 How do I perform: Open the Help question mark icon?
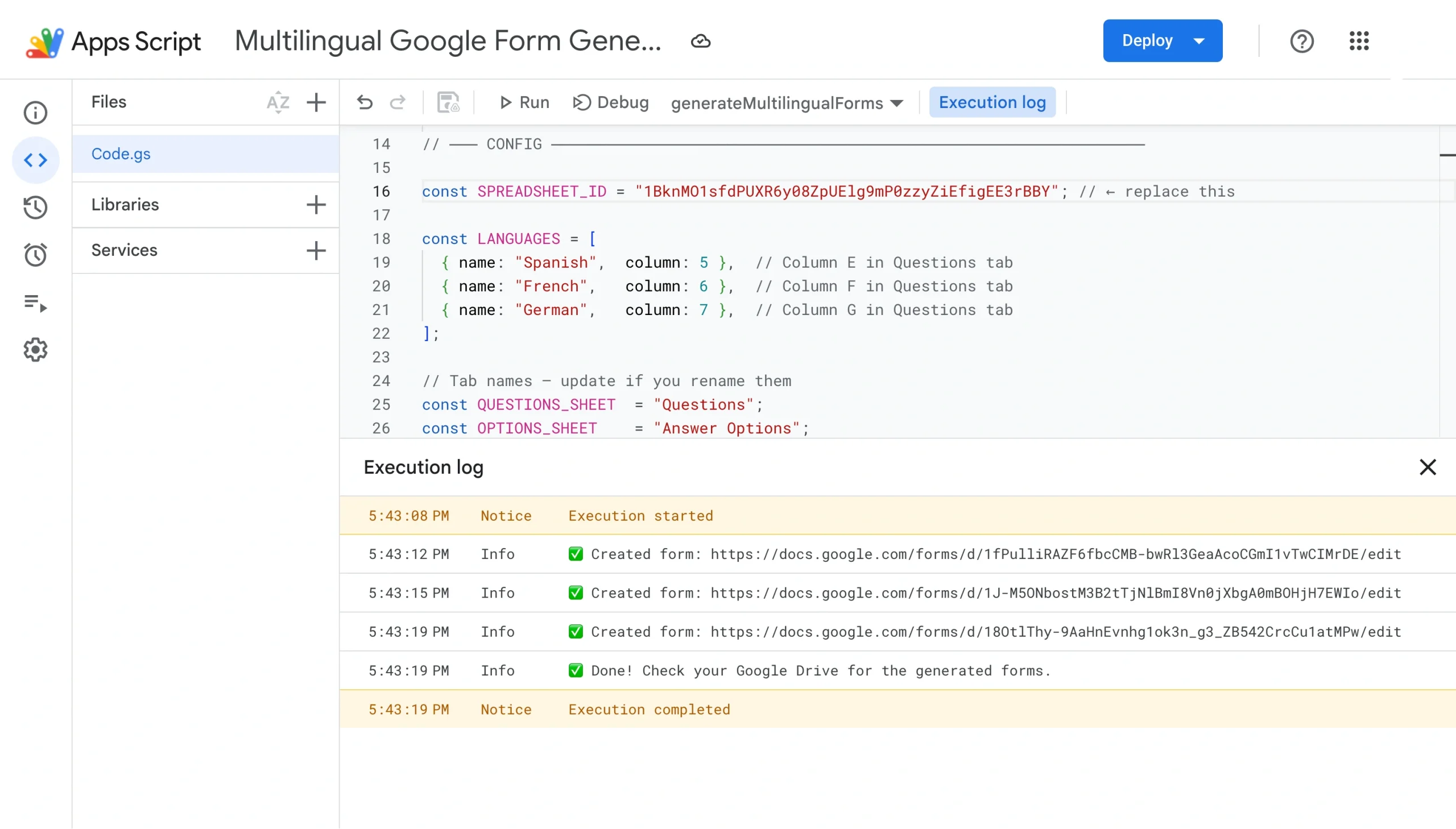point(1302,41)
